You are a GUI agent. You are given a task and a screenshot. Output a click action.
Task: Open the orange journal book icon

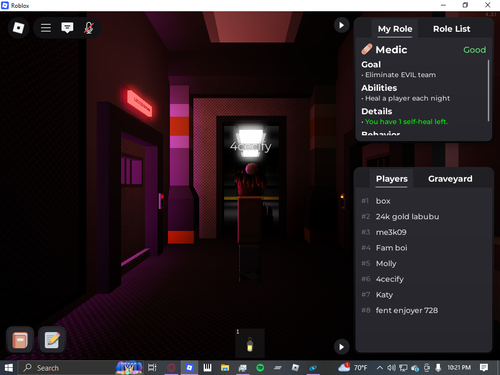[x=20, y=340]
